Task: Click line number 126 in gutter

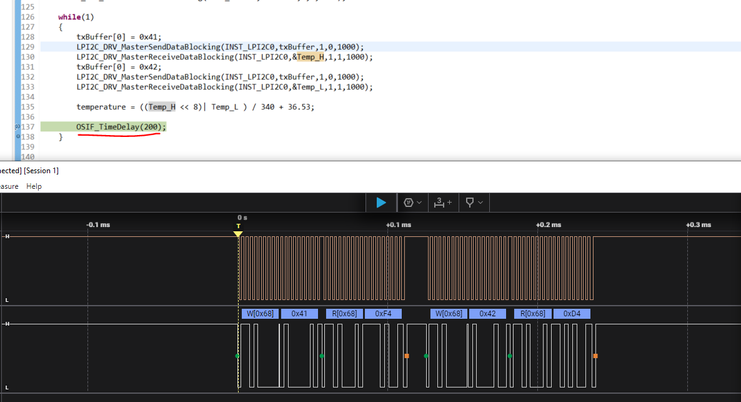Action: point(28,17)
